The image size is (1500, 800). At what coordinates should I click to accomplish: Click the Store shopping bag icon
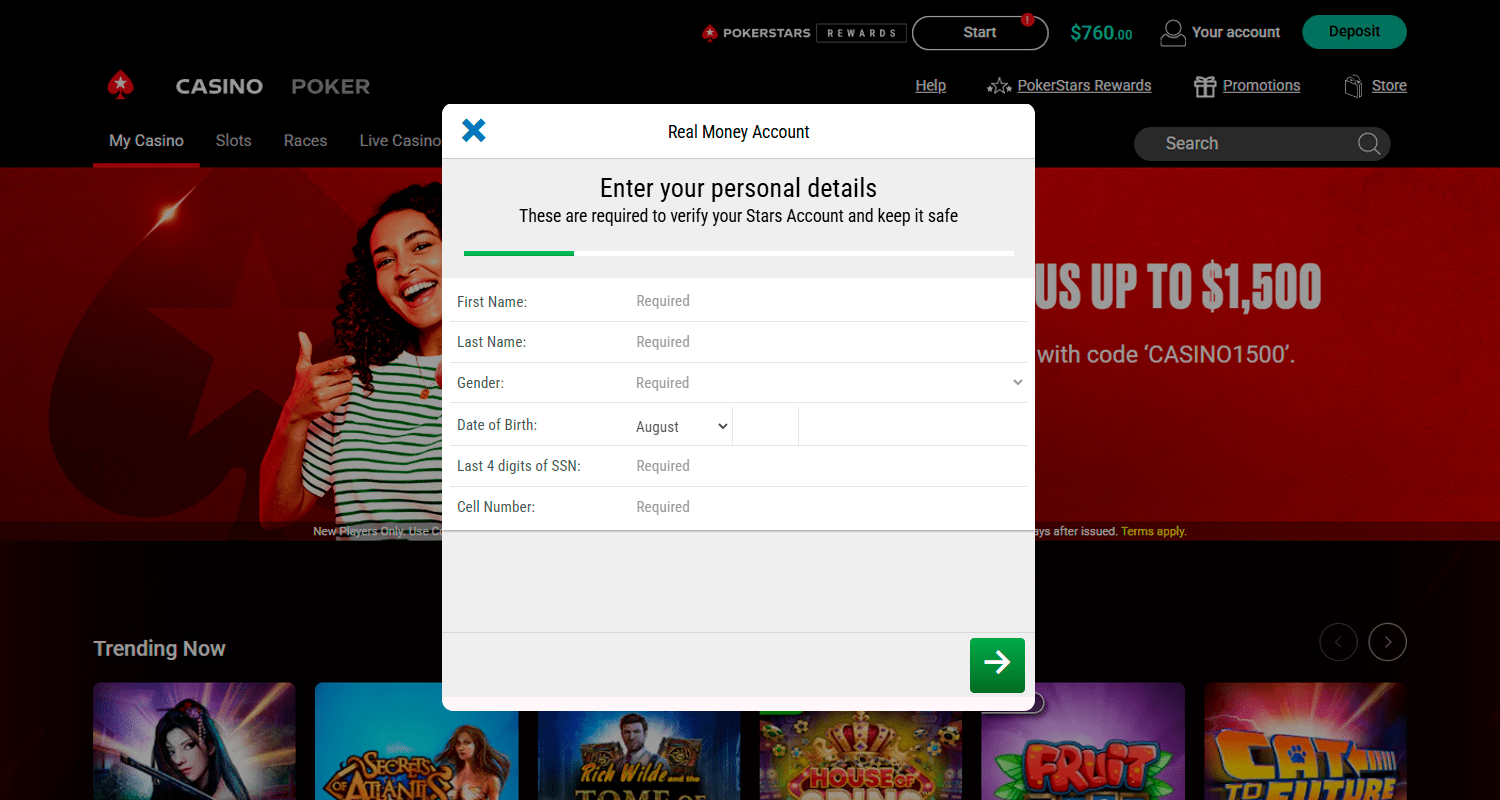tap(1354, 86)
